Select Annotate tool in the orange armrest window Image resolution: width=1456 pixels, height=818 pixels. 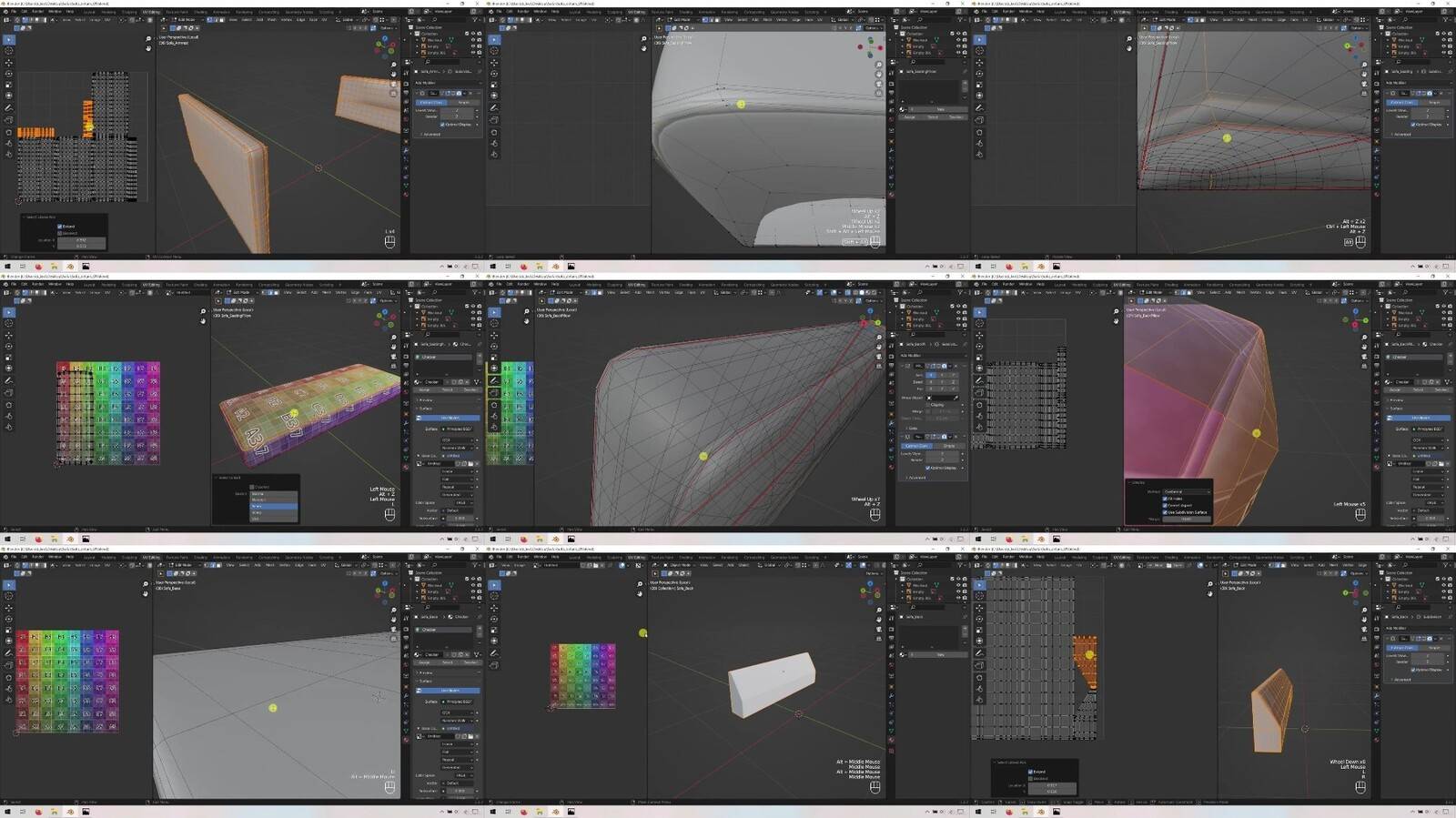tap(9, 108)
